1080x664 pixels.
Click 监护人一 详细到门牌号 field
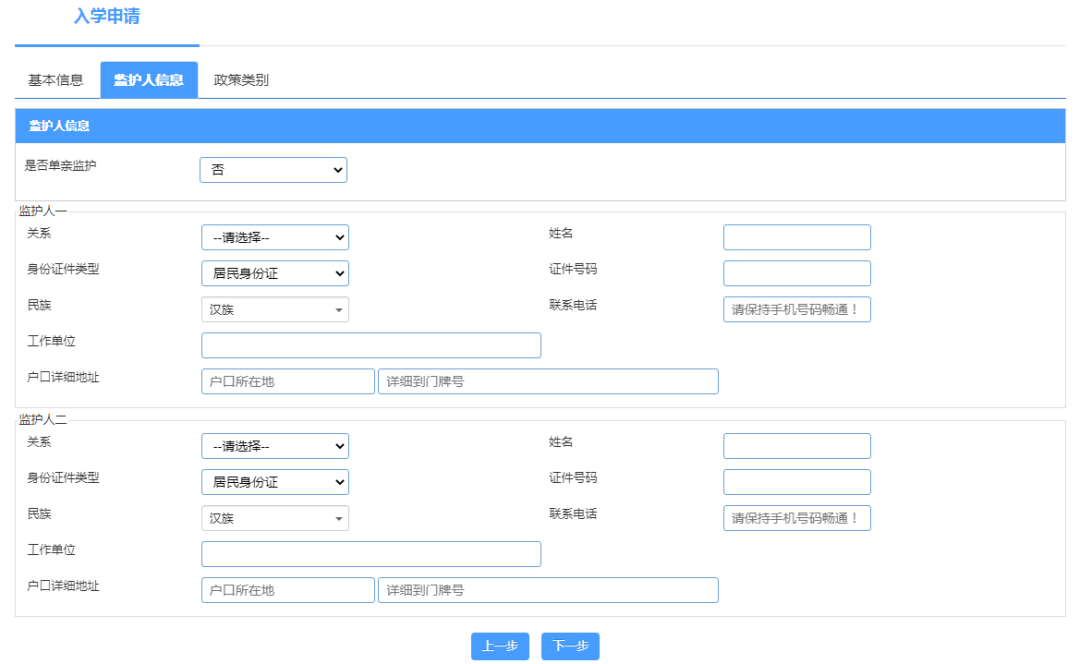tap(548, 382)
